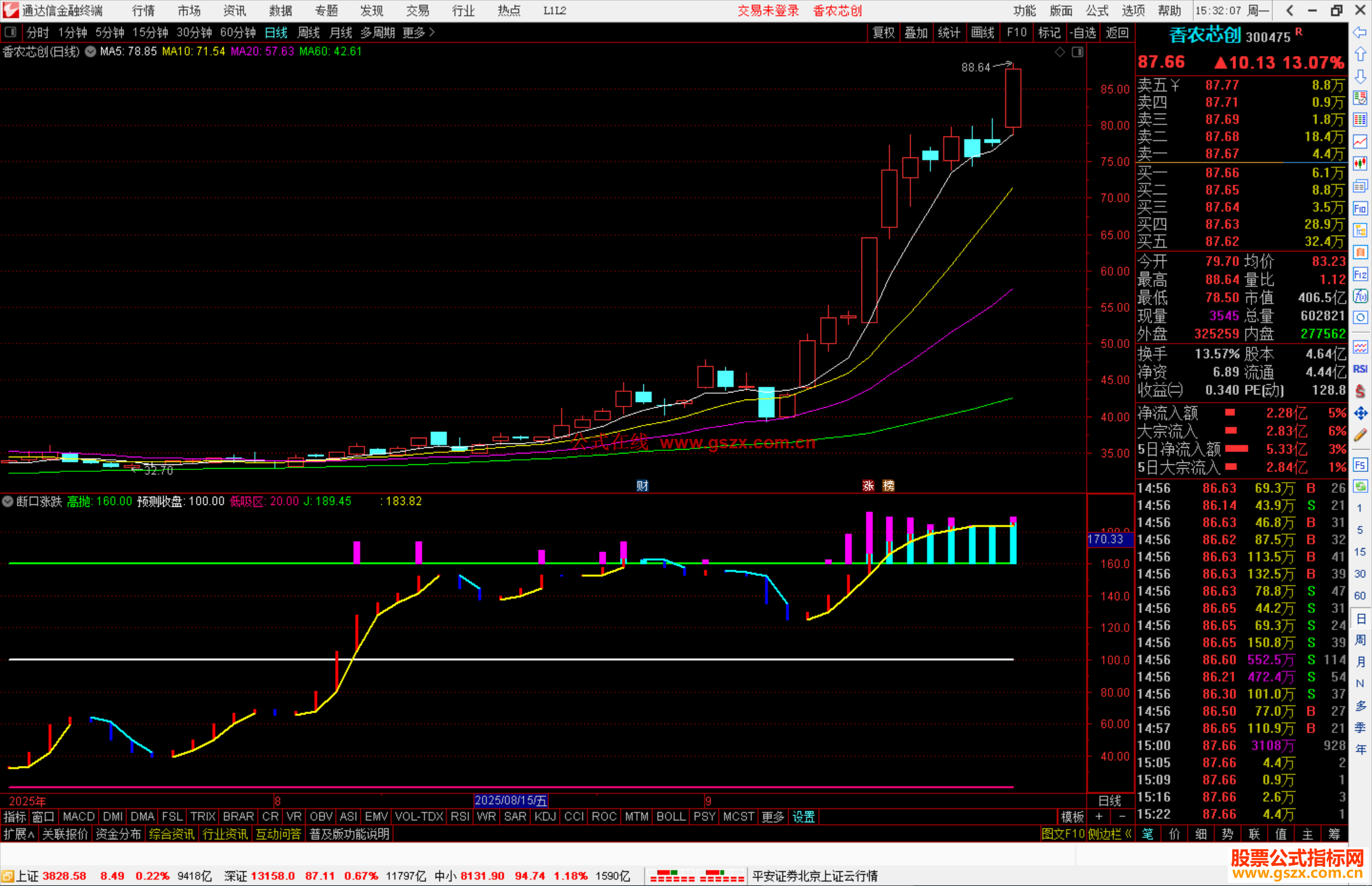The height and width of the screenshot is (886, 1372).
Task: Open the 更多 indicators list in indicator bar
Action: (x=773, y=817)
